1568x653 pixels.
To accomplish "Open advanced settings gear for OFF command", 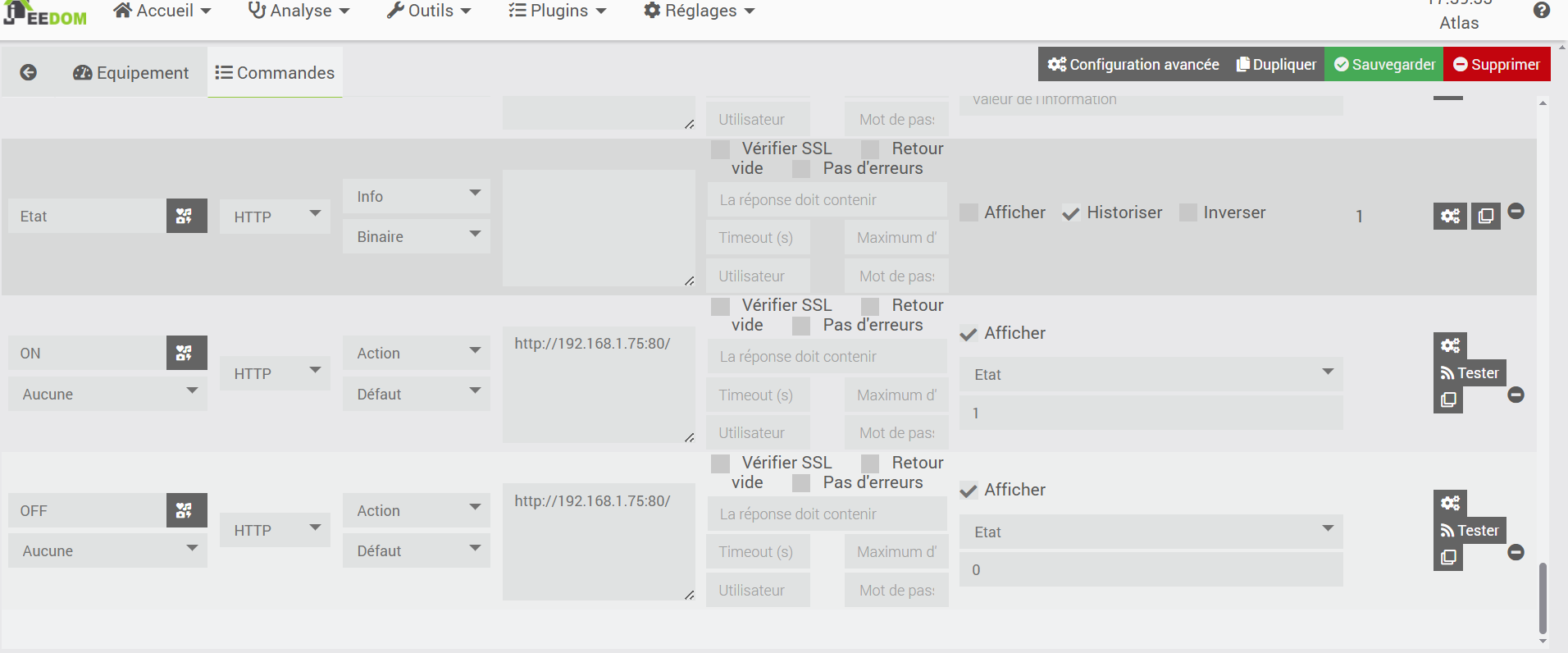I will click(x=1450, y=503).
